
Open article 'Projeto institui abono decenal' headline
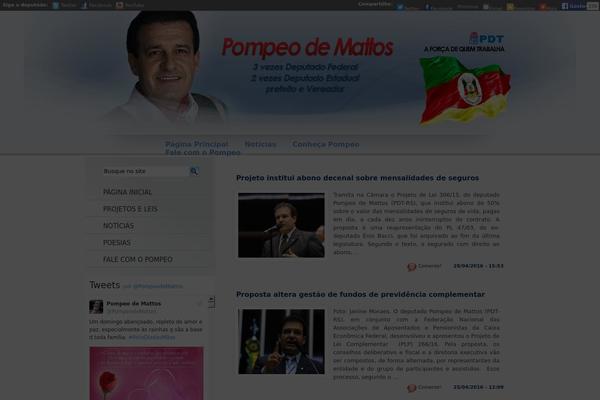357,178
